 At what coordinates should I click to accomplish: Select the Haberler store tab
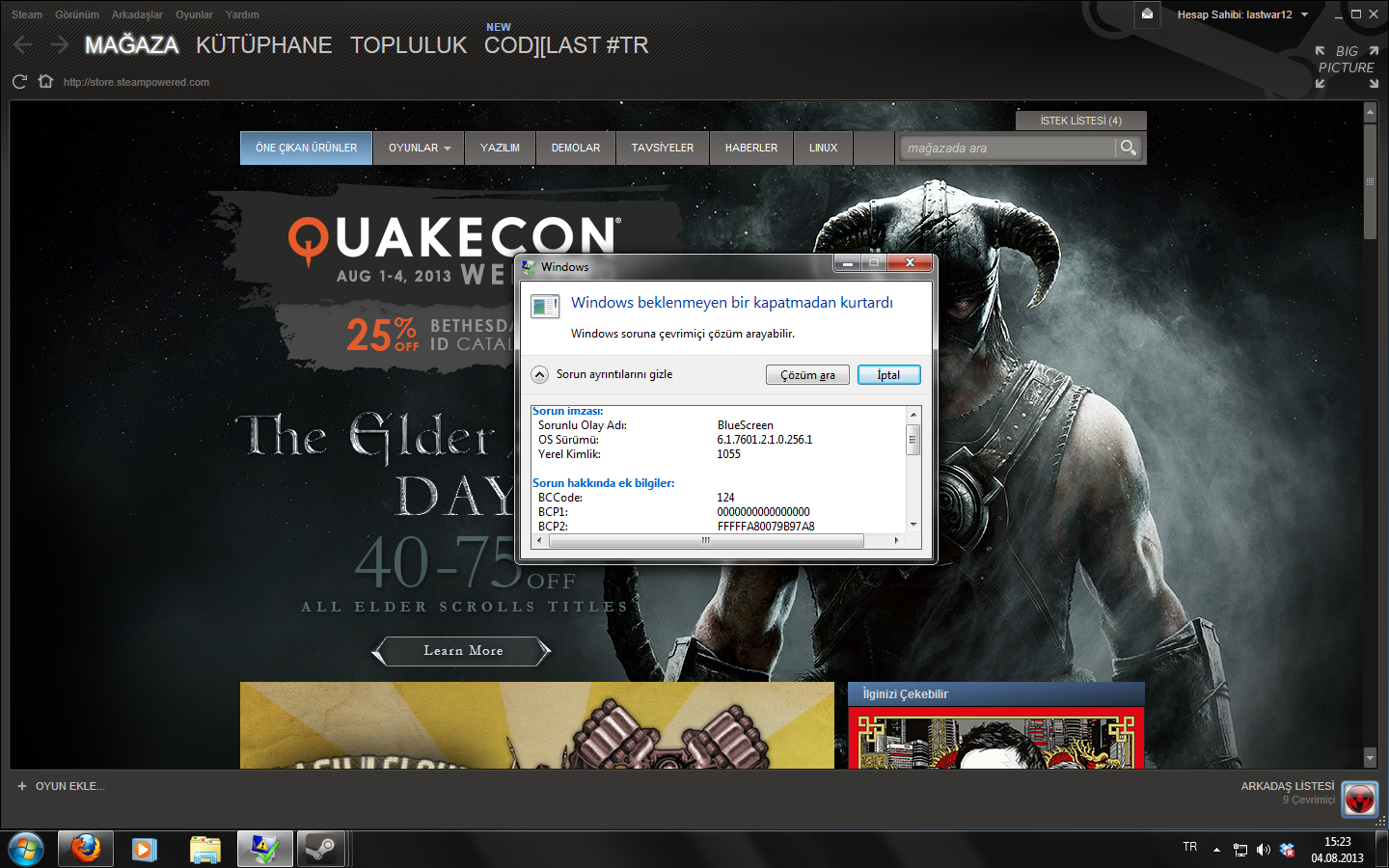(x=751, y=148)
